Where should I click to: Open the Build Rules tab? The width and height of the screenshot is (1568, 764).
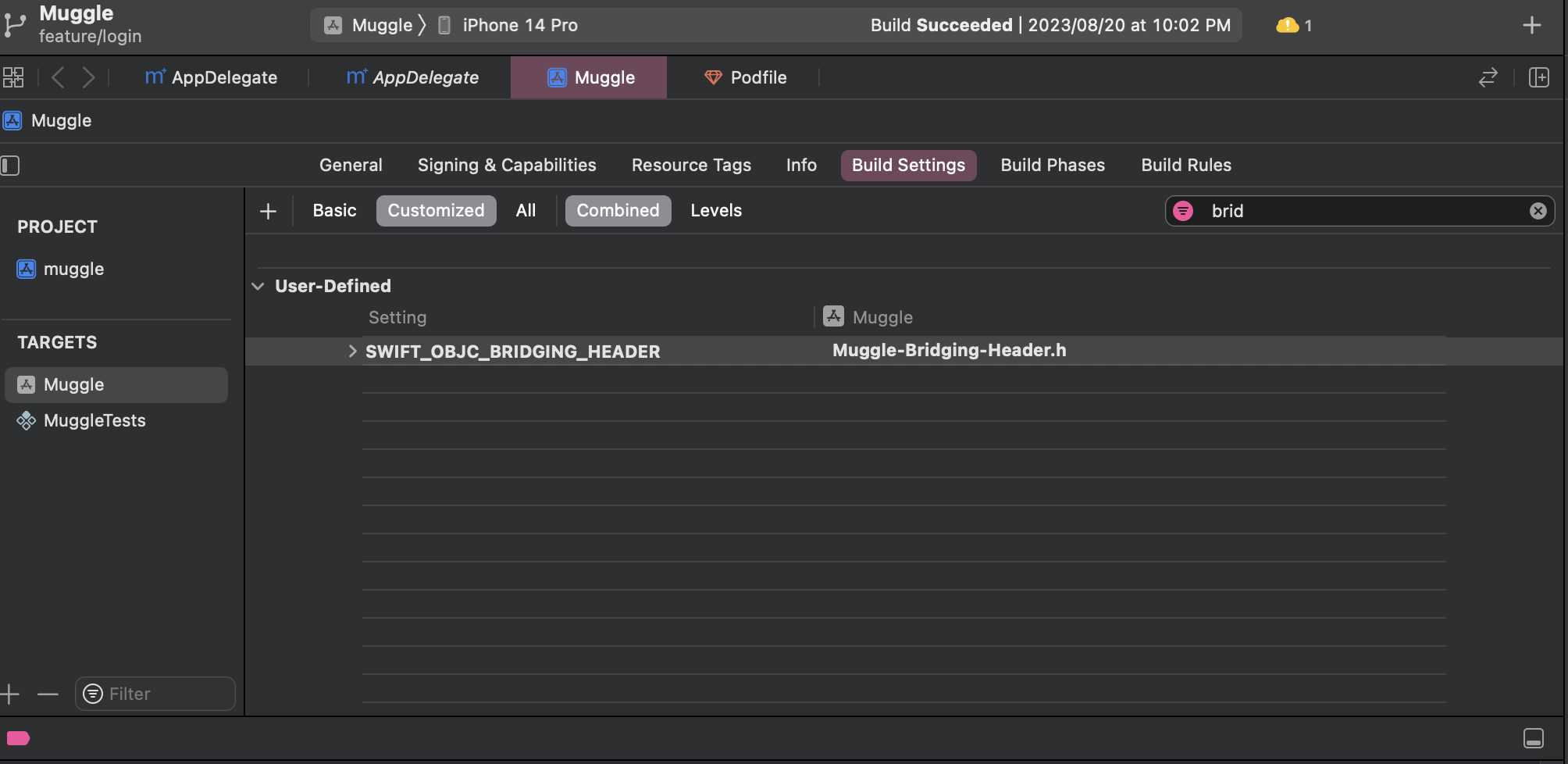pyautogui.click(x=1186, y=166)
